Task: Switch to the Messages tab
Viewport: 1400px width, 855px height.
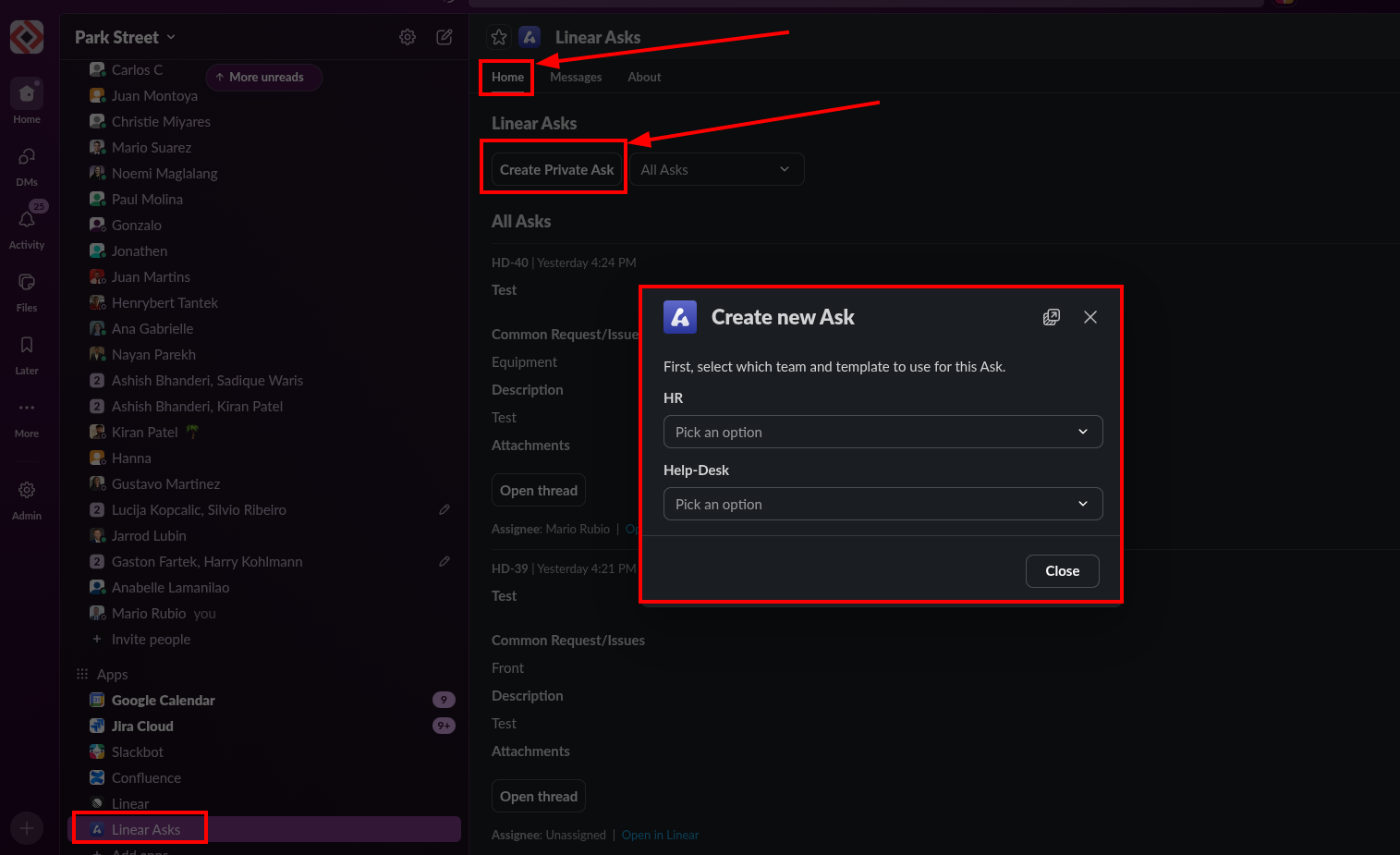Action: tap(576, 77)
